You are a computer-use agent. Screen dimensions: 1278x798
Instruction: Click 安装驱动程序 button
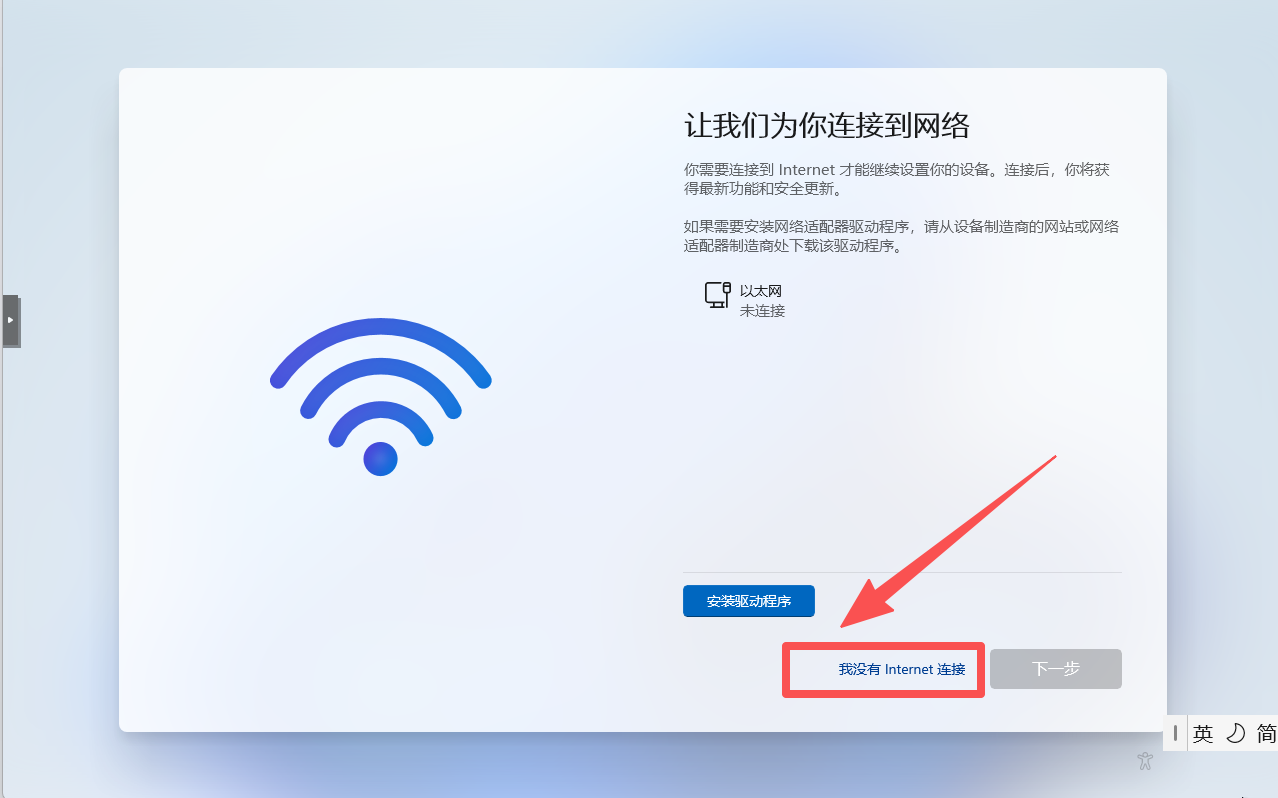(749, 601)
